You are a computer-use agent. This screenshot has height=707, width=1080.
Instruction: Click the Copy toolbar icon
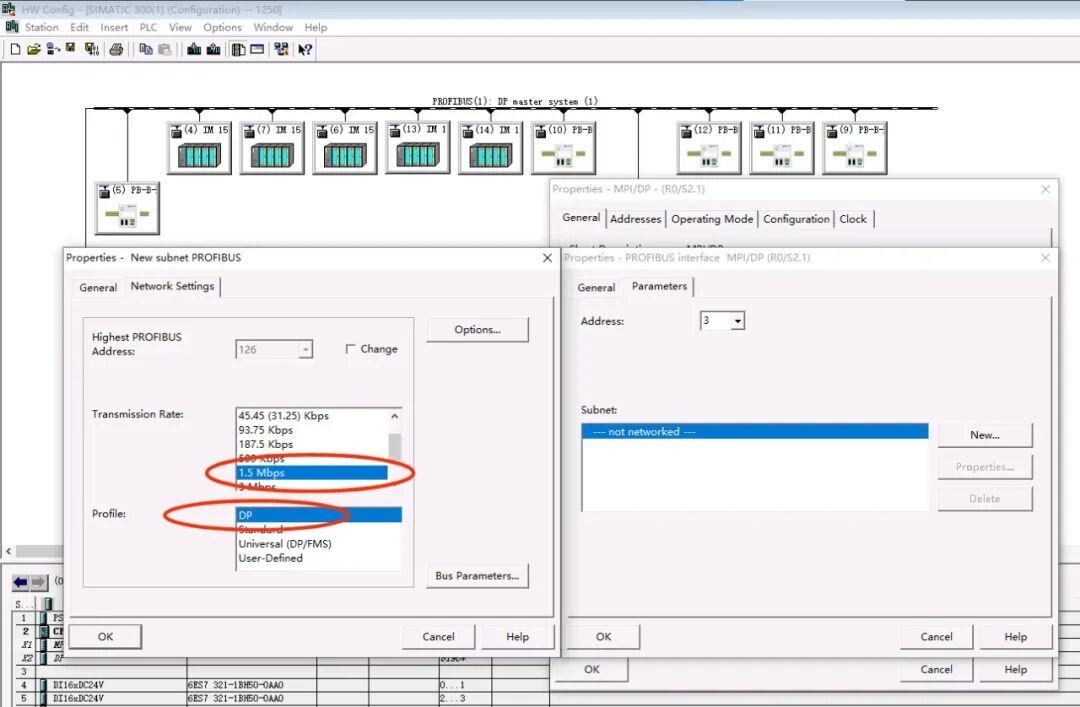point(145,49)
